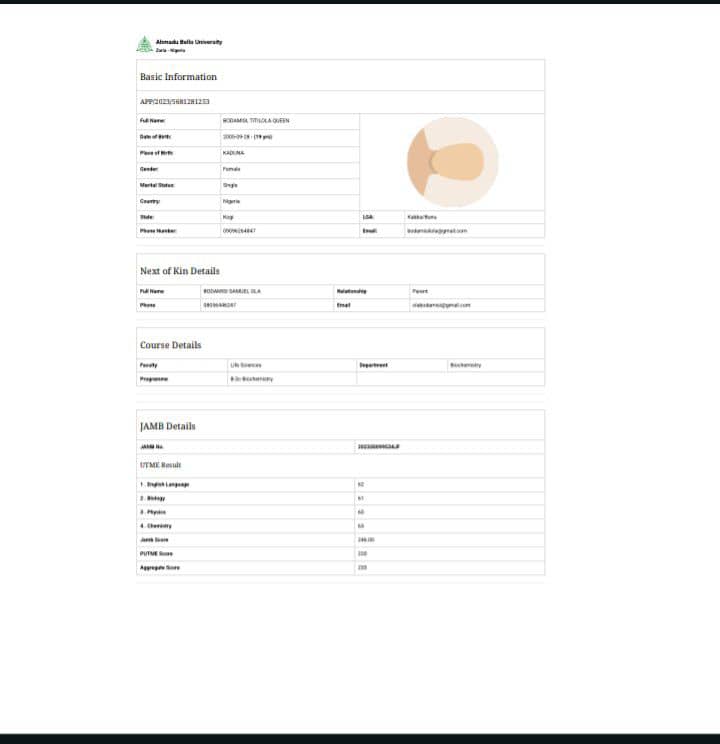This screenshot has height=744, width=720.
Task: Click the Ahmadu Bello University title text
Action: point(189,42)
